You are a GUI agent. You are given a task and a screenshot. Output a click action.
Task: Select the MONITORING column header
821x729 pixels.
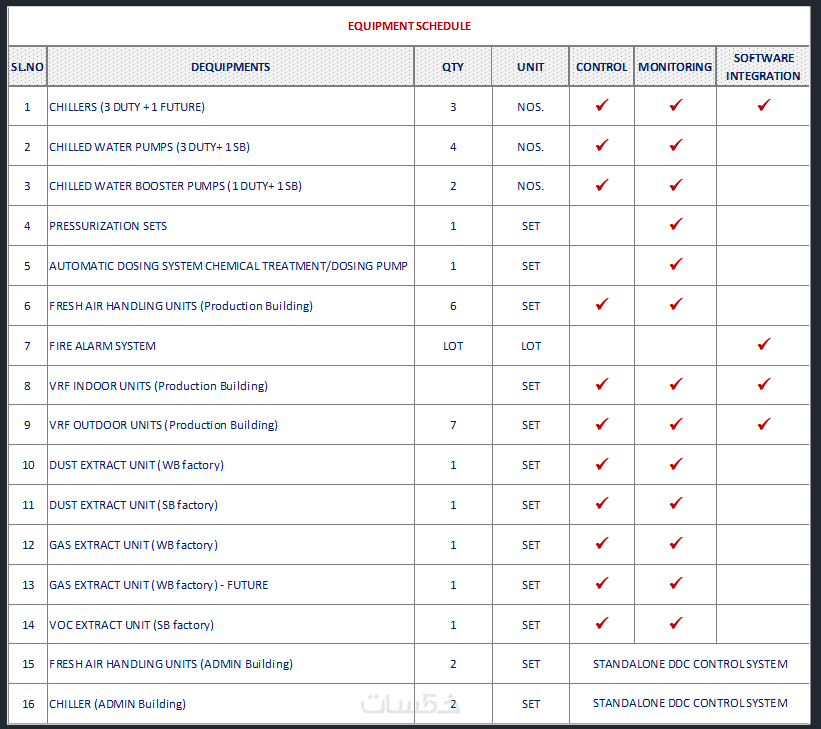coord(675,67)
